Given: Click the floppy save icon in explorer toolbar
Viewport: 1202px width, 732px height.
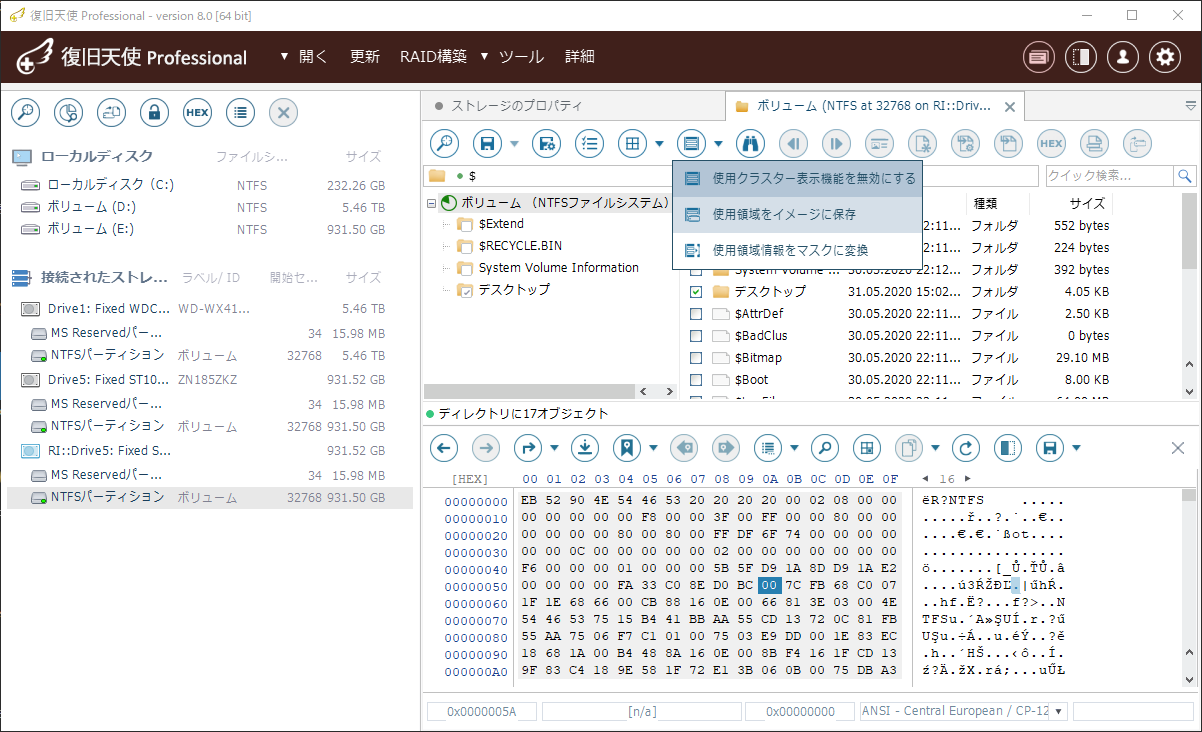Looking at the screenshot, I should point(487,144).
